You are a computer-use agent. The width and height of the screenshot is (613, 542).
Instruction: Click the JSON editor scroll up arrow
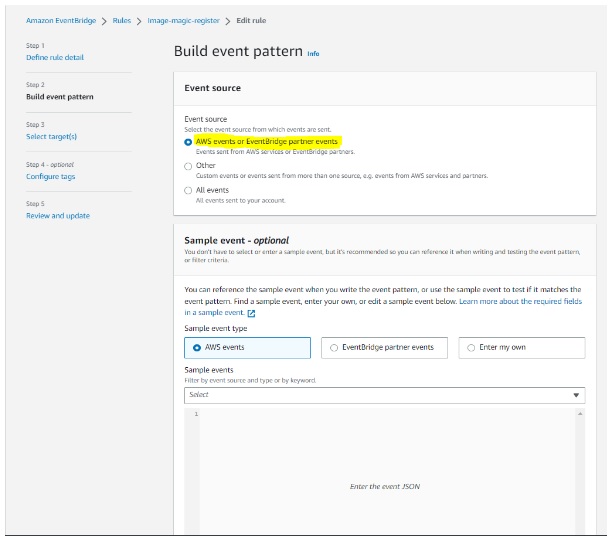pos(580,414)
